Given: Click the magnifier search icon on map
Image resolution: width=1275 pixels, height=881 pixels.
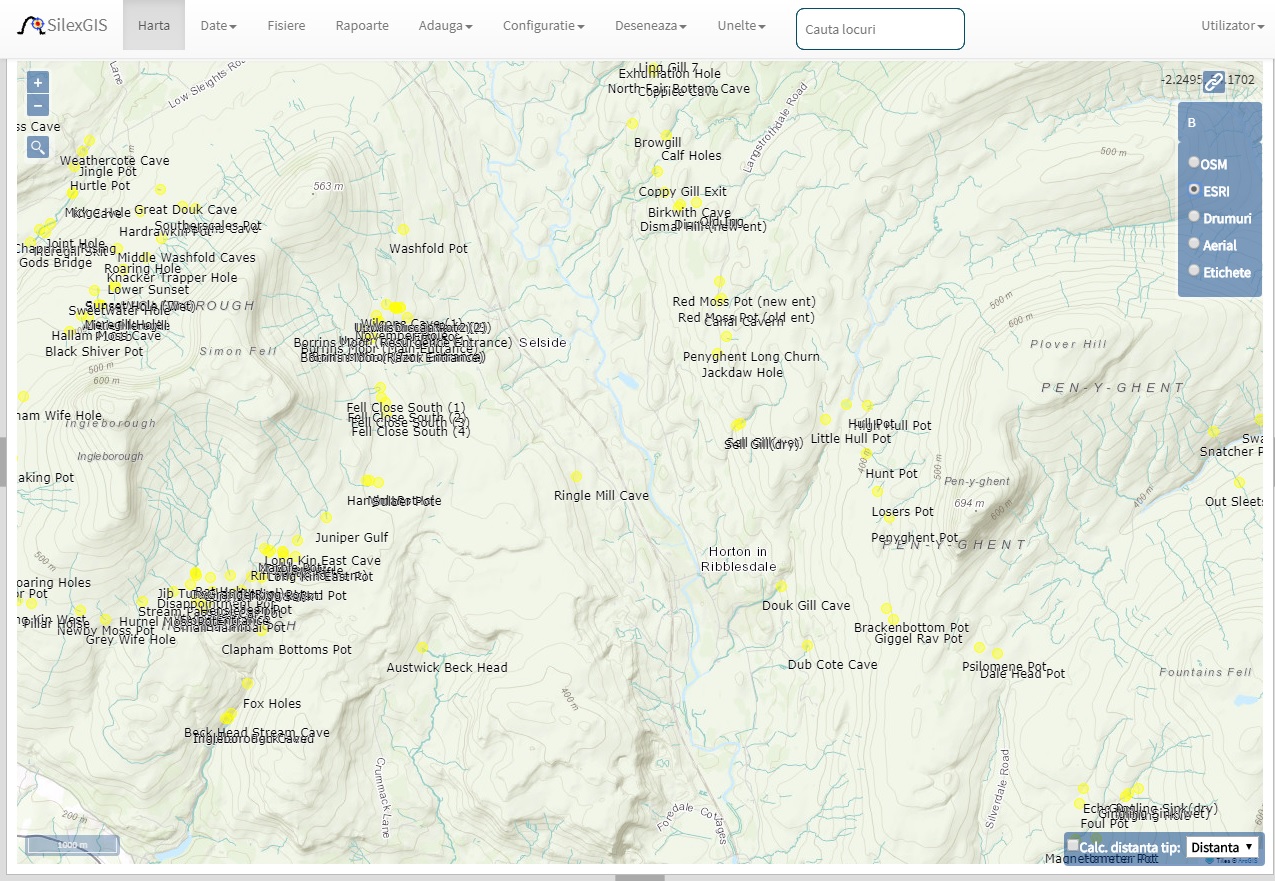Looking at the screenshot, I should pyautogui.click(x=38, y=148).
